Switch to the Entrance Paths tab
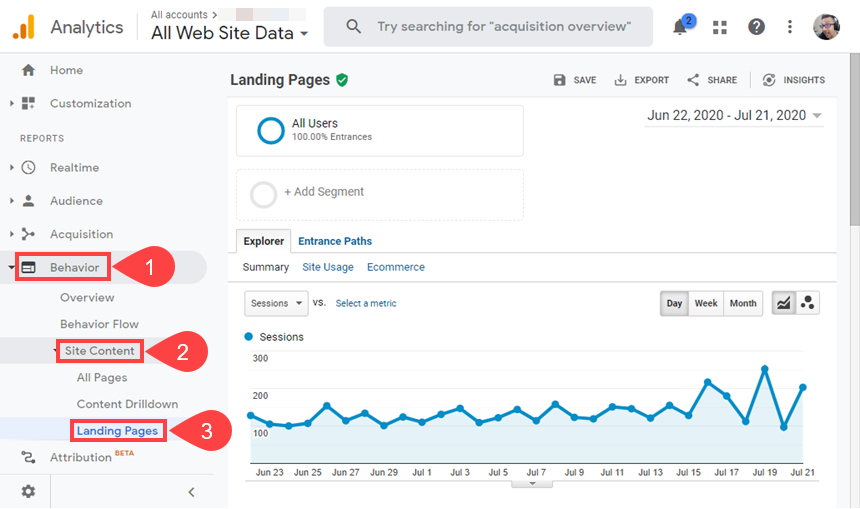 coord(335,241)
